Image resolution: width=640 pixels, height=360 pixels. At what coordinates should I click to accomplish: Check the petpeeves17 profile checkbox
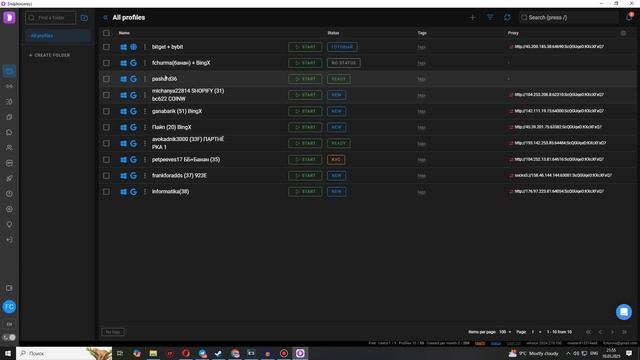click(107, 160)
